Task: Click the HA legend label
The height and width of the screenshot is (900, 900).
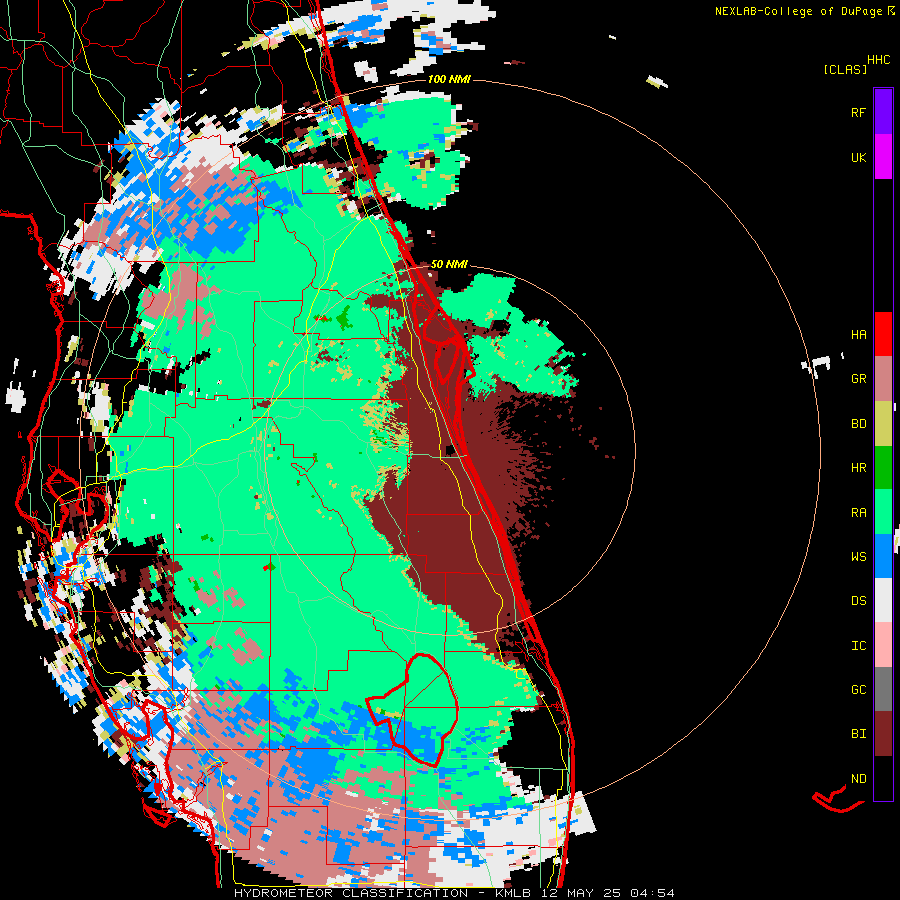Action: [858, 334]
